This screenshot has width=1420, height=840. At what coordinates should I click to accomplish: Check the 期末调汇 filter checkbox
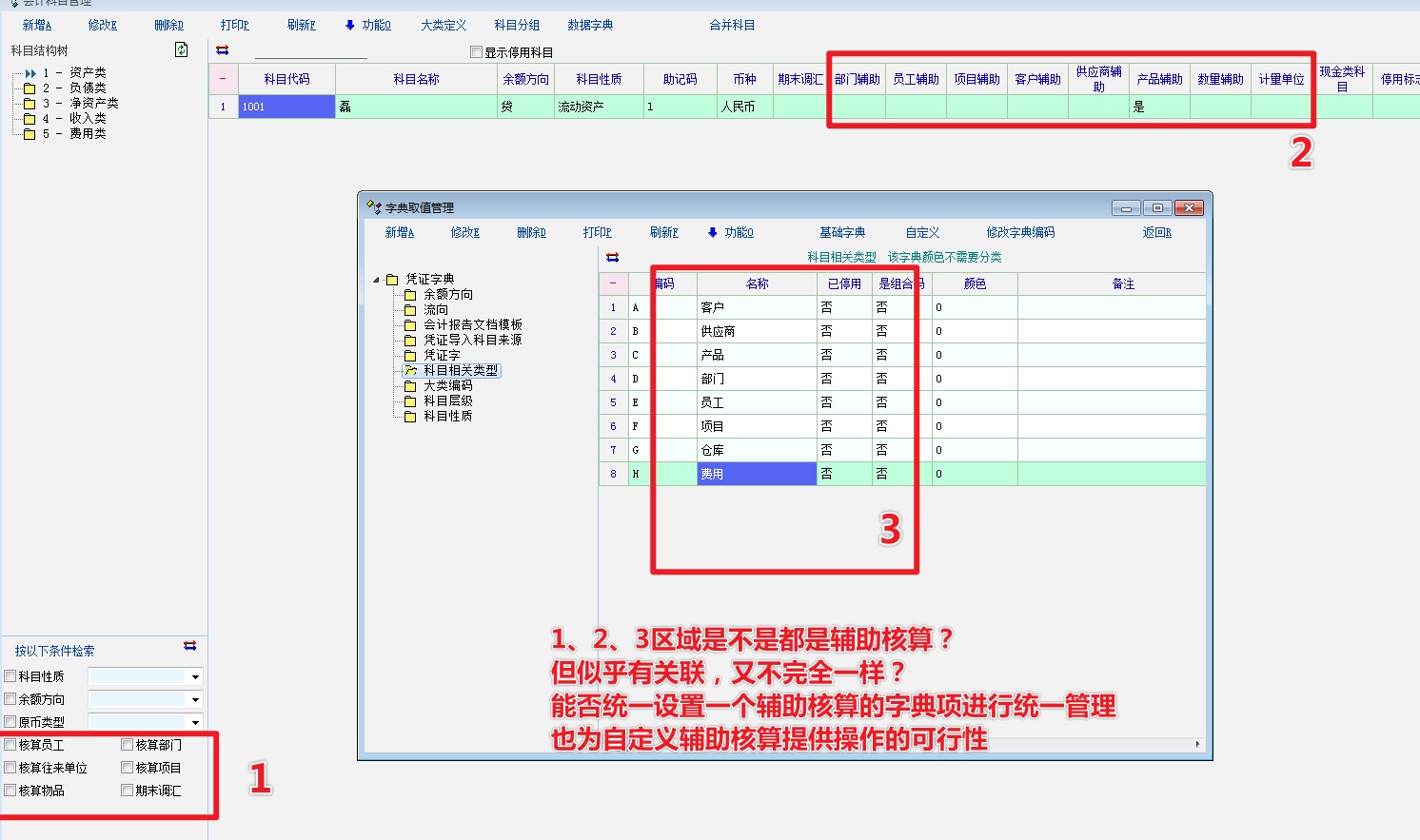coord(128,791)
